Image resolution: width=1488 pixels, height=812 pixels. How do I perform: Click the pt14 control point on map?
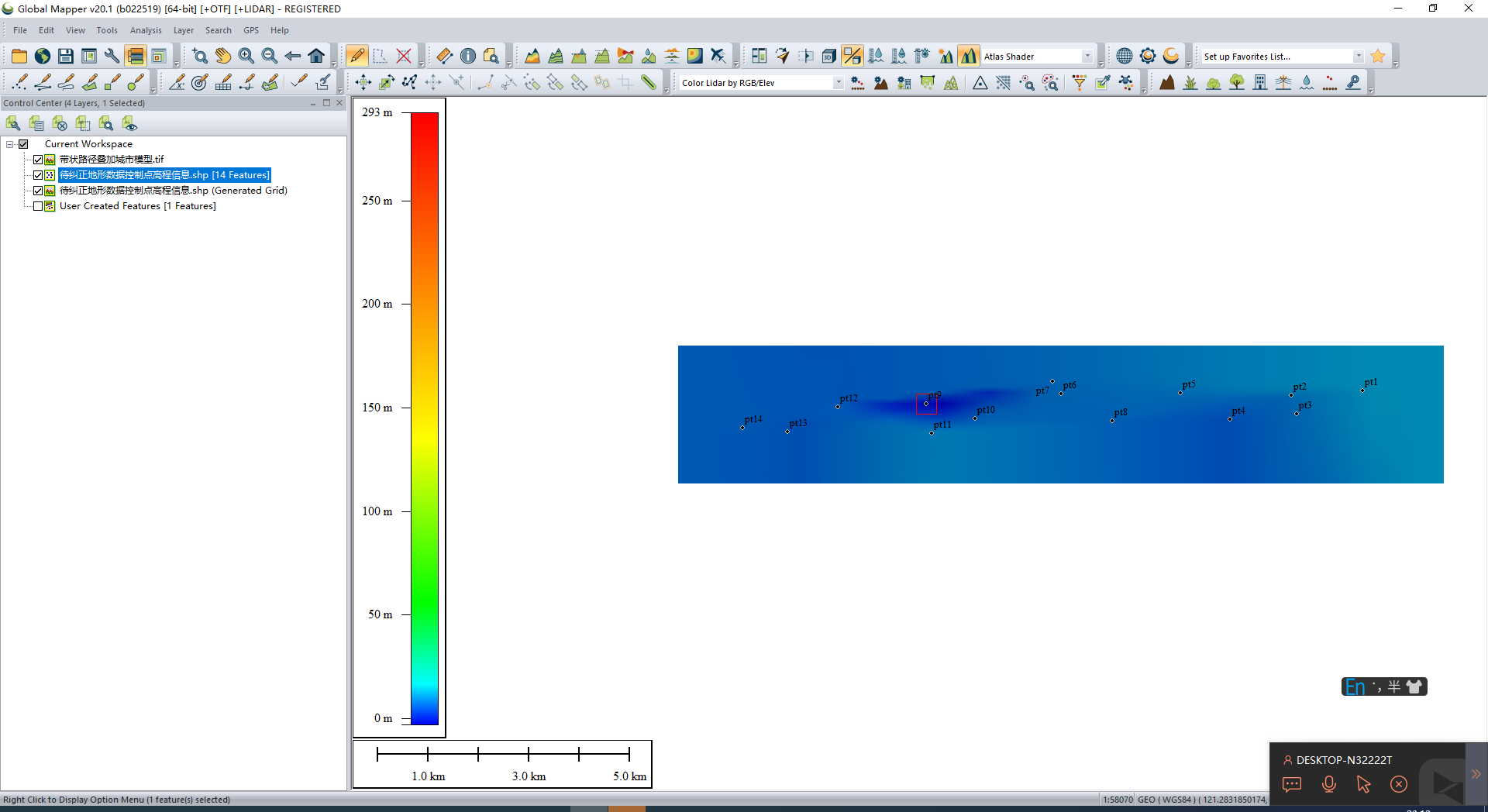click(x=742, y=428)
